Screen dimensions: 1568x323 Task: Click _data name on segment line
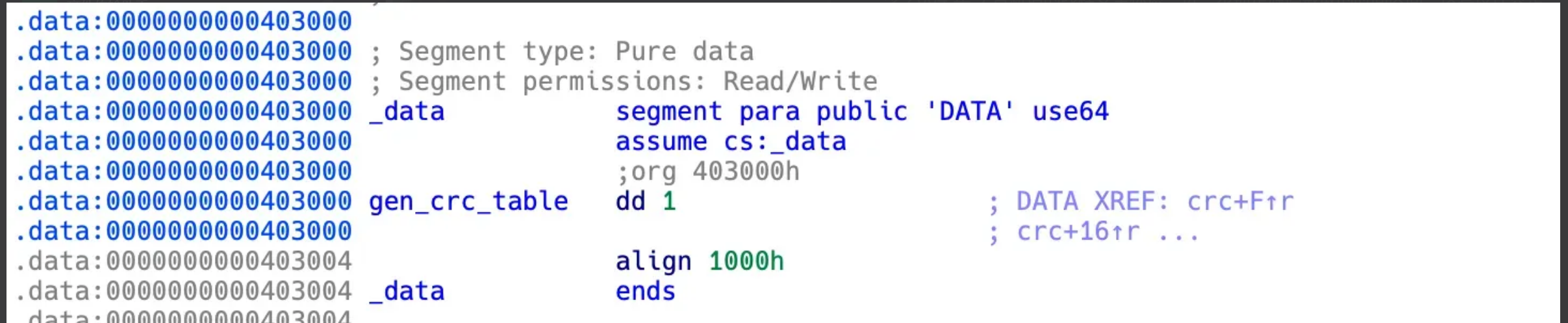click(x=407, y=112)
